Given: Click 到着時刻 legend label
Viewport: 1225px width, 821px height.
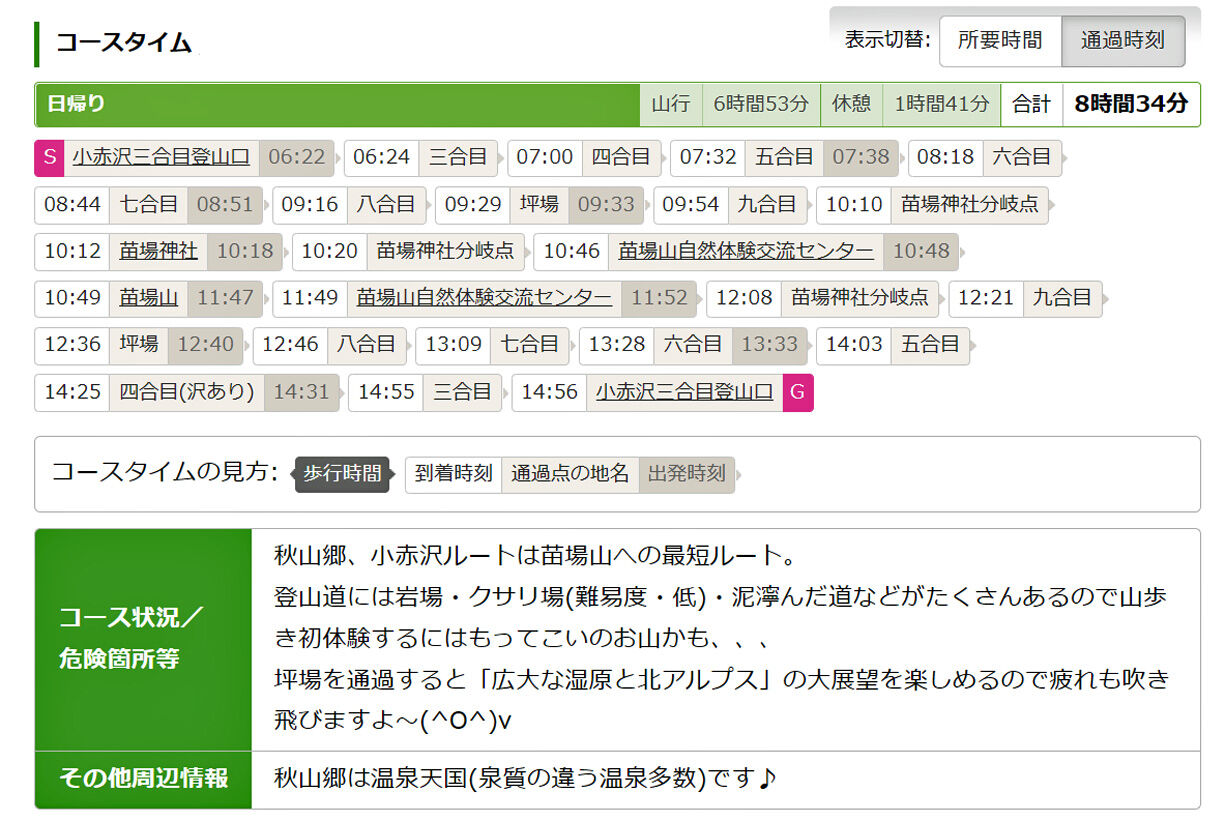Looking at the screenshot, I should [454, 474].
